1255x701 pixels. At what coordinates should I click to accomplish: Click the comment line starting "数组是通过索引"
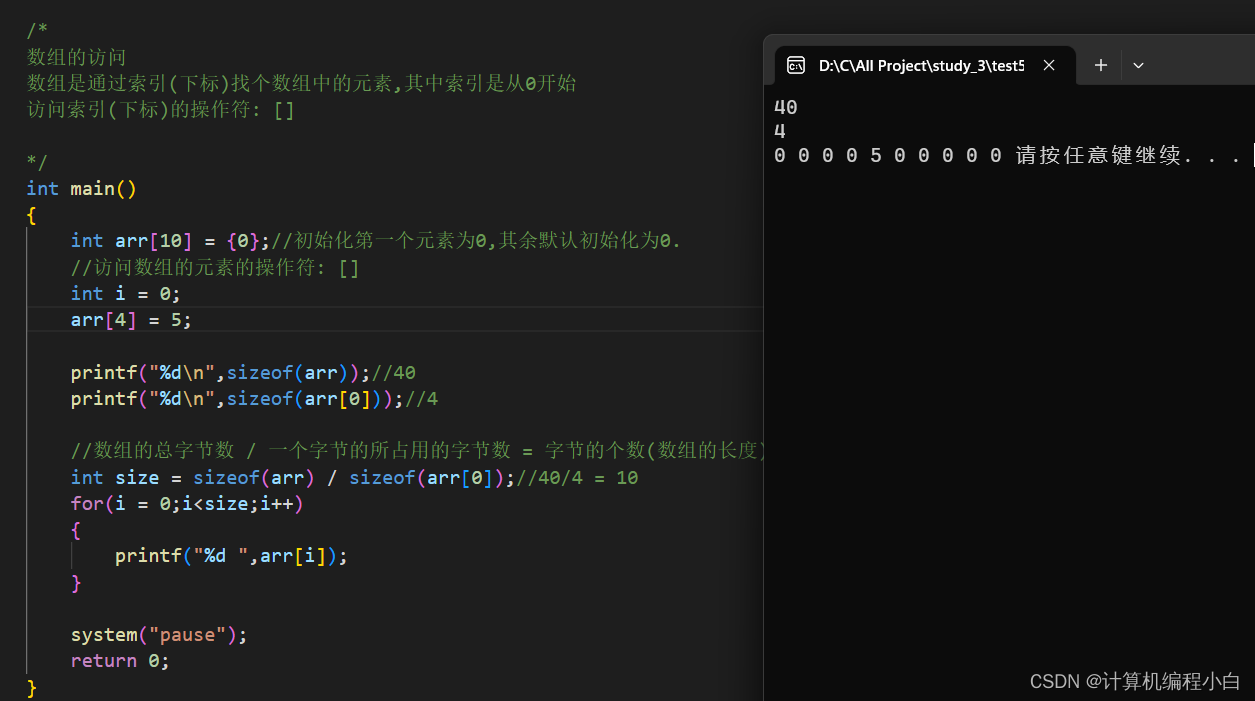pyautogui.click(x=301, y=83)
